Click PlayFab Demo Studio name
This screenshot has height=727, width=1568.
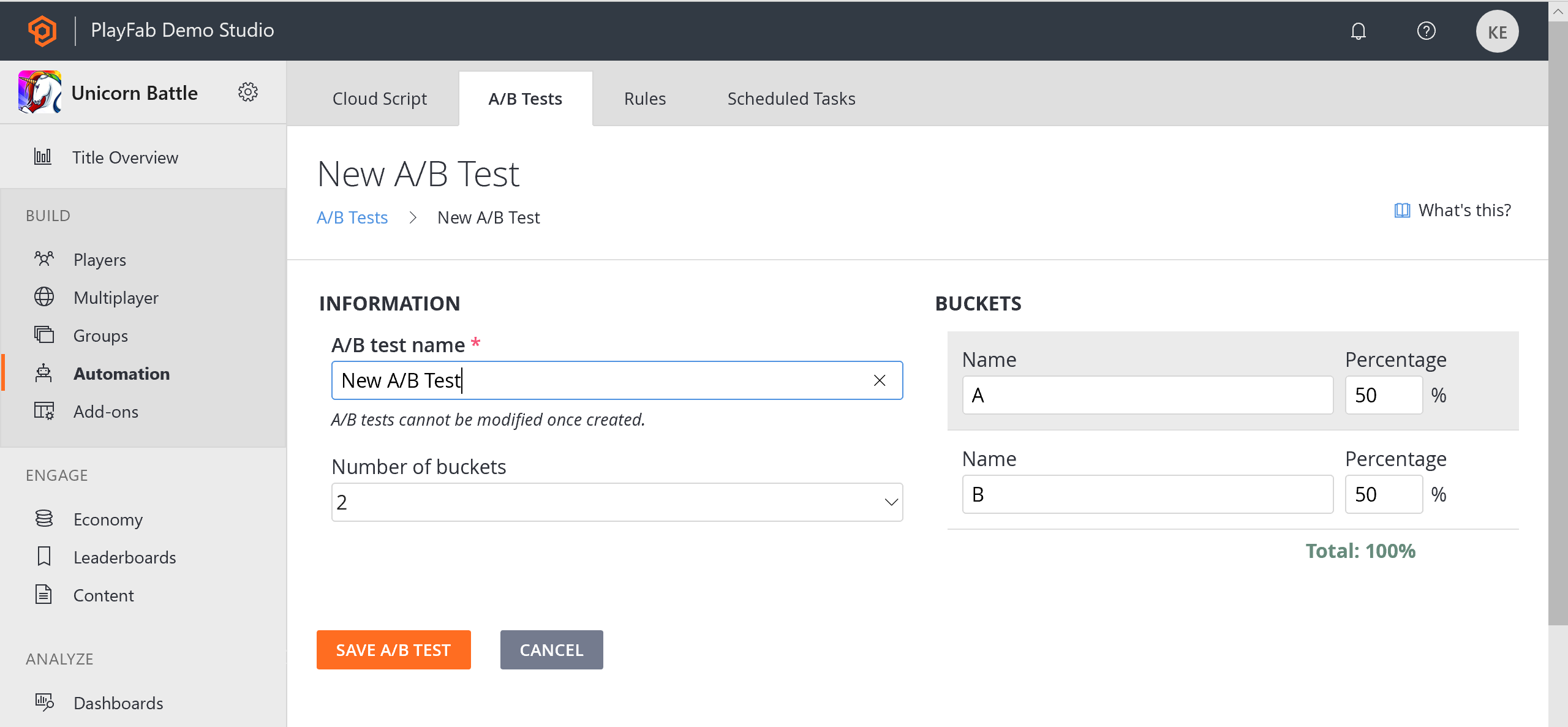tap(183, 30)
